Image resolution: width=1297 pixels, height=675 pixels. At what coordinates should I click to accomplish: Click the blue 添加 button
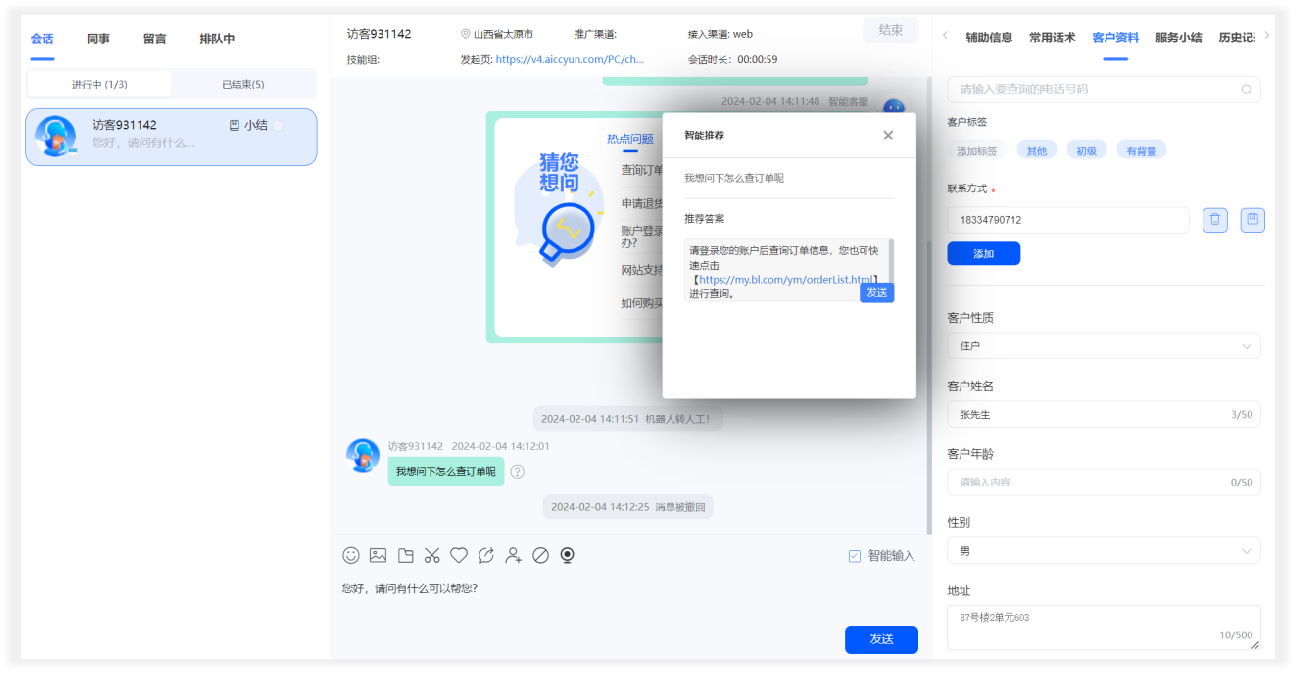click(x=983, y=254)
